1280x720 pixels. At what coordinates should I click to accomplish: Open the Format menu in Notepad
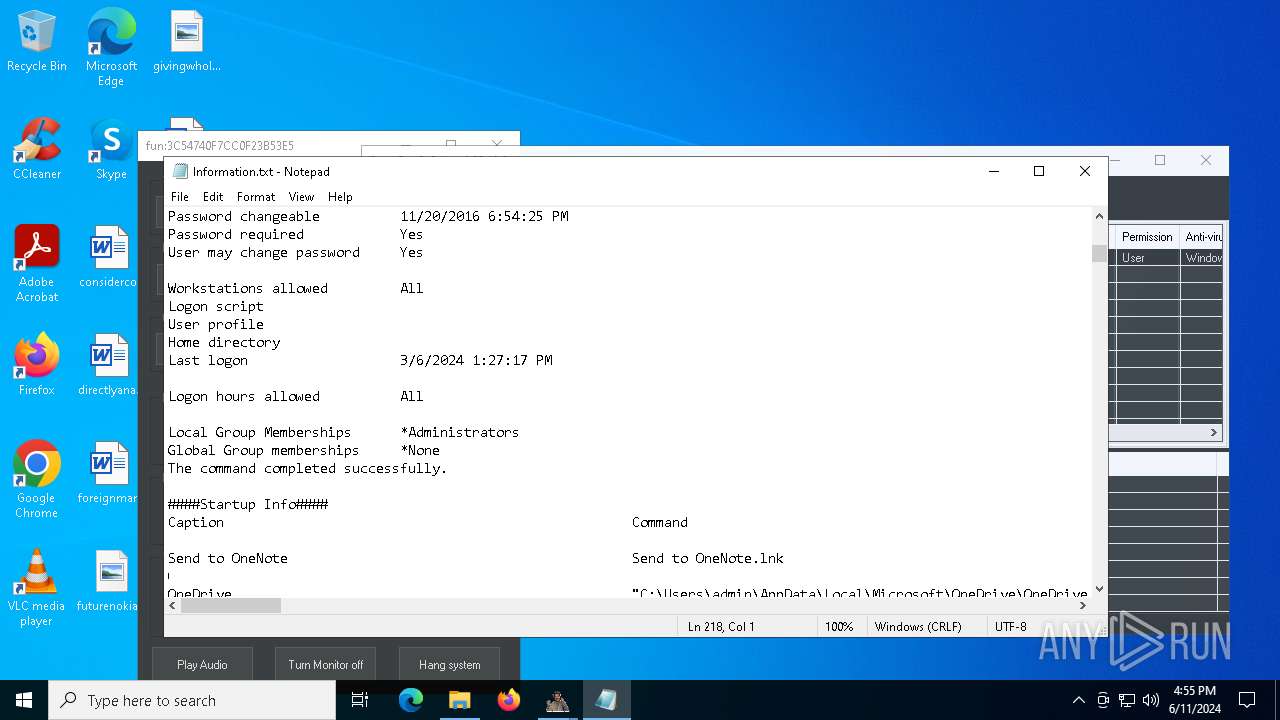coord(256,197)
